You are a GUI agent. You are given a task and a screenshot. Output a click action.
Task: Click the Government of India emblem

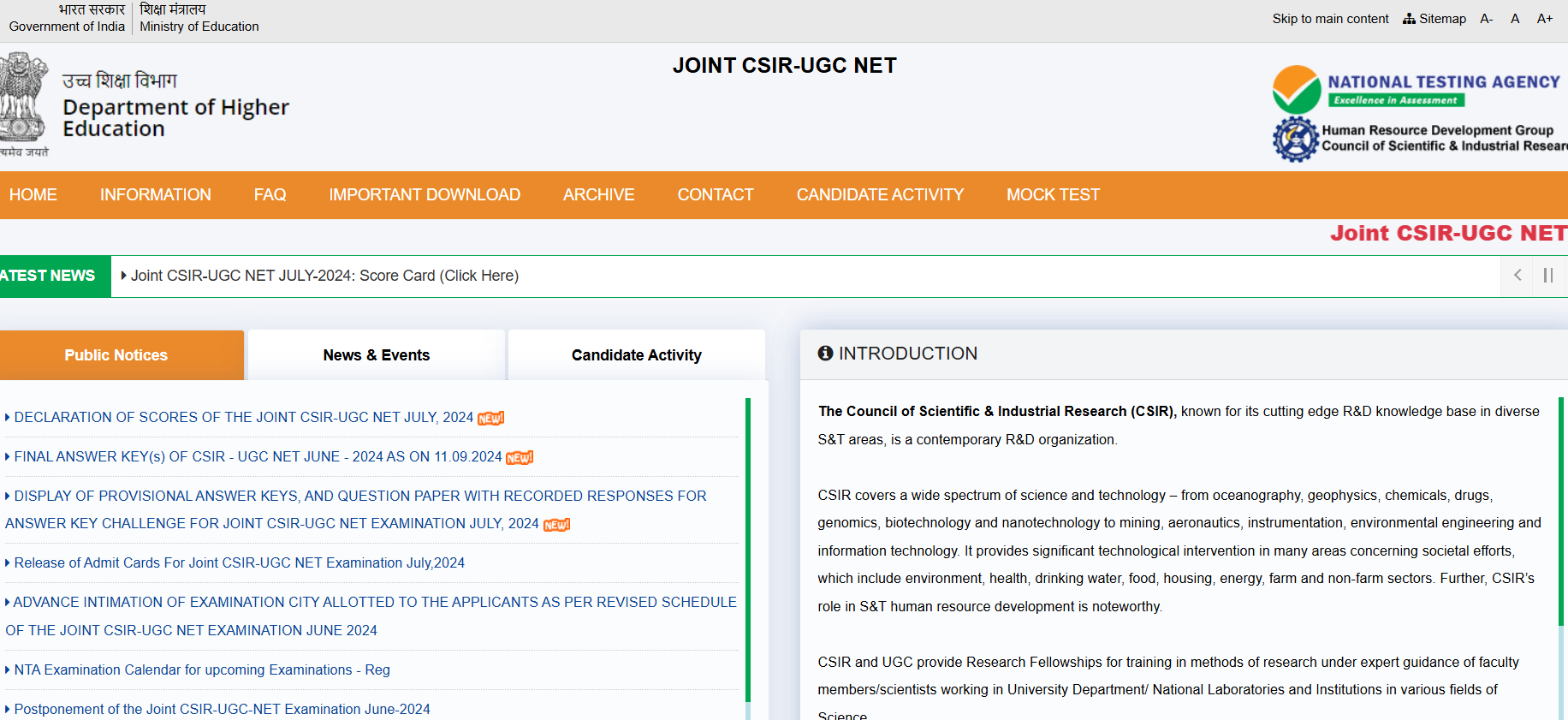point(24,104)
